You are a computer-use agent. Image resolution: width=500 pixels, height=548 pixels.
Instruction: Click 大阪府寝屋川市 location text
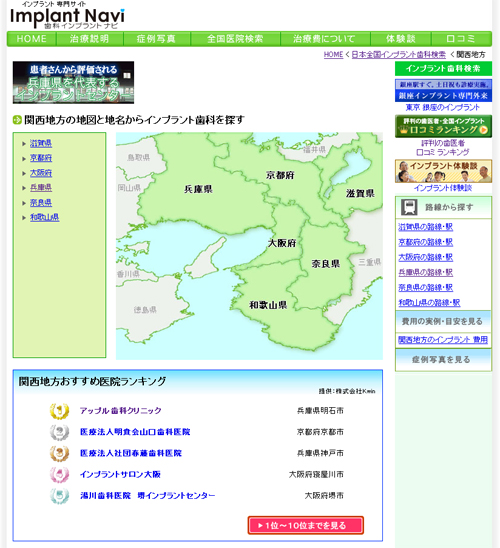[316, 475]
